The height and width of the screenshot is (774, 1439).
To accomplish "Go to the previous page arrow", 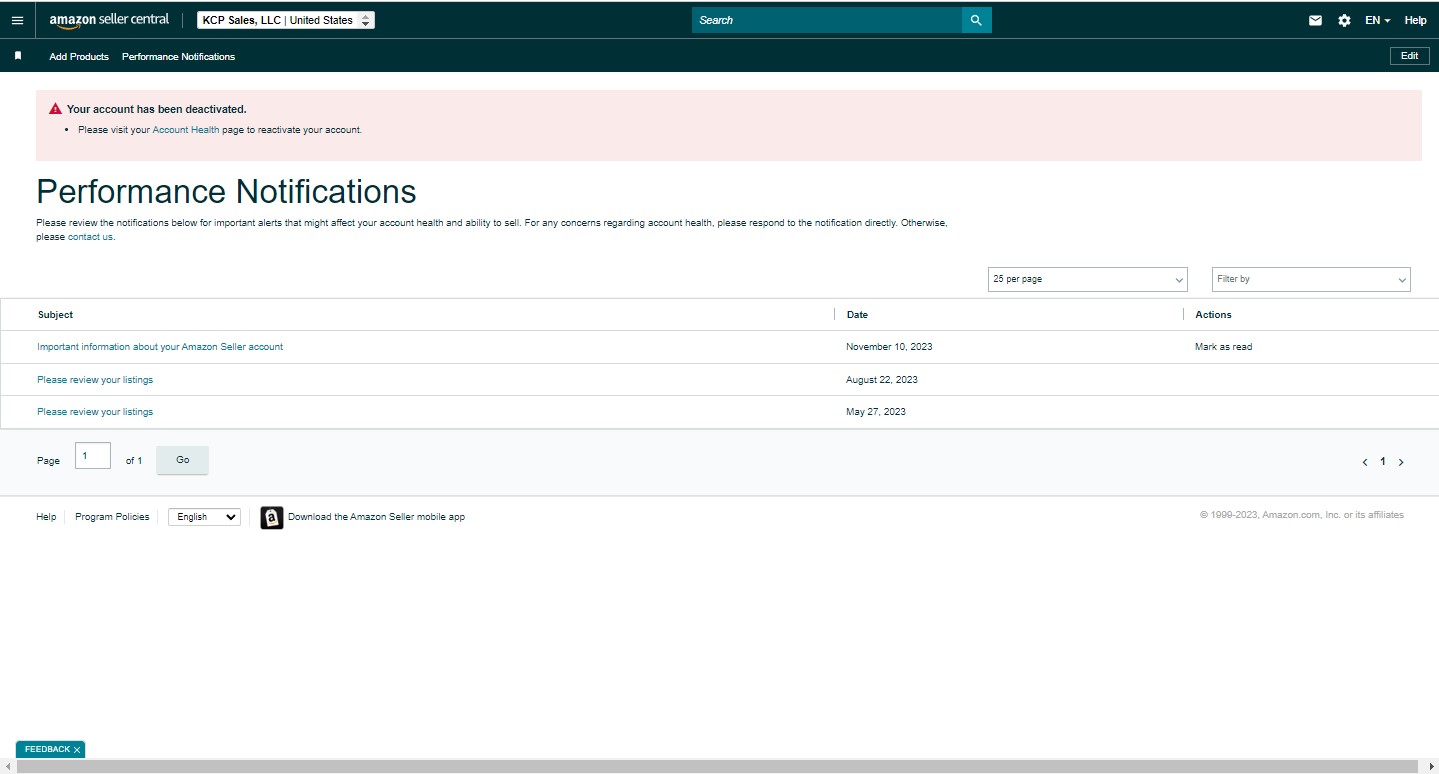I will point(1365,462).
